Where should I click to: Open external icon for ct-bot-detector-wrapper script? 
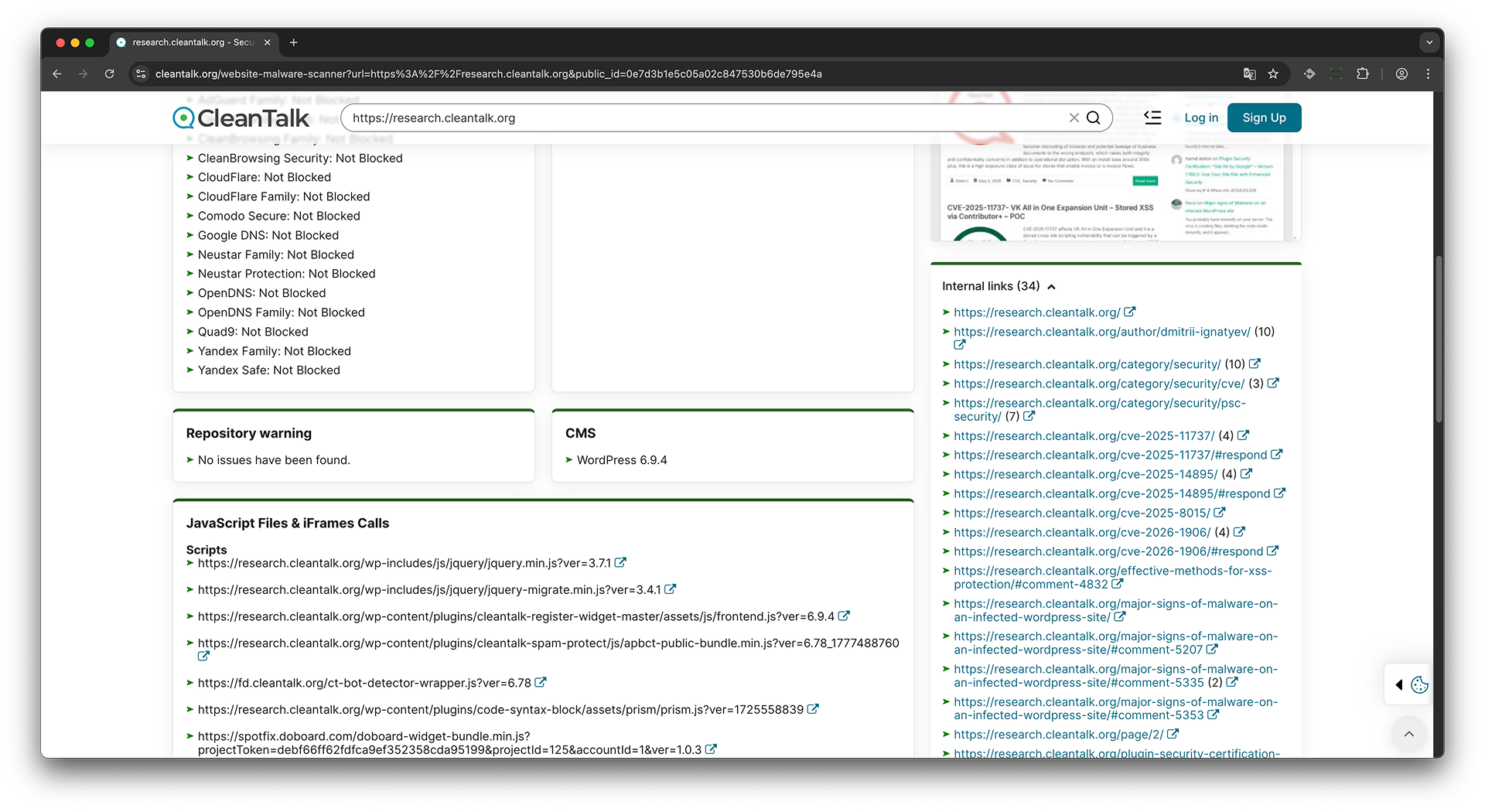point(541,683)
